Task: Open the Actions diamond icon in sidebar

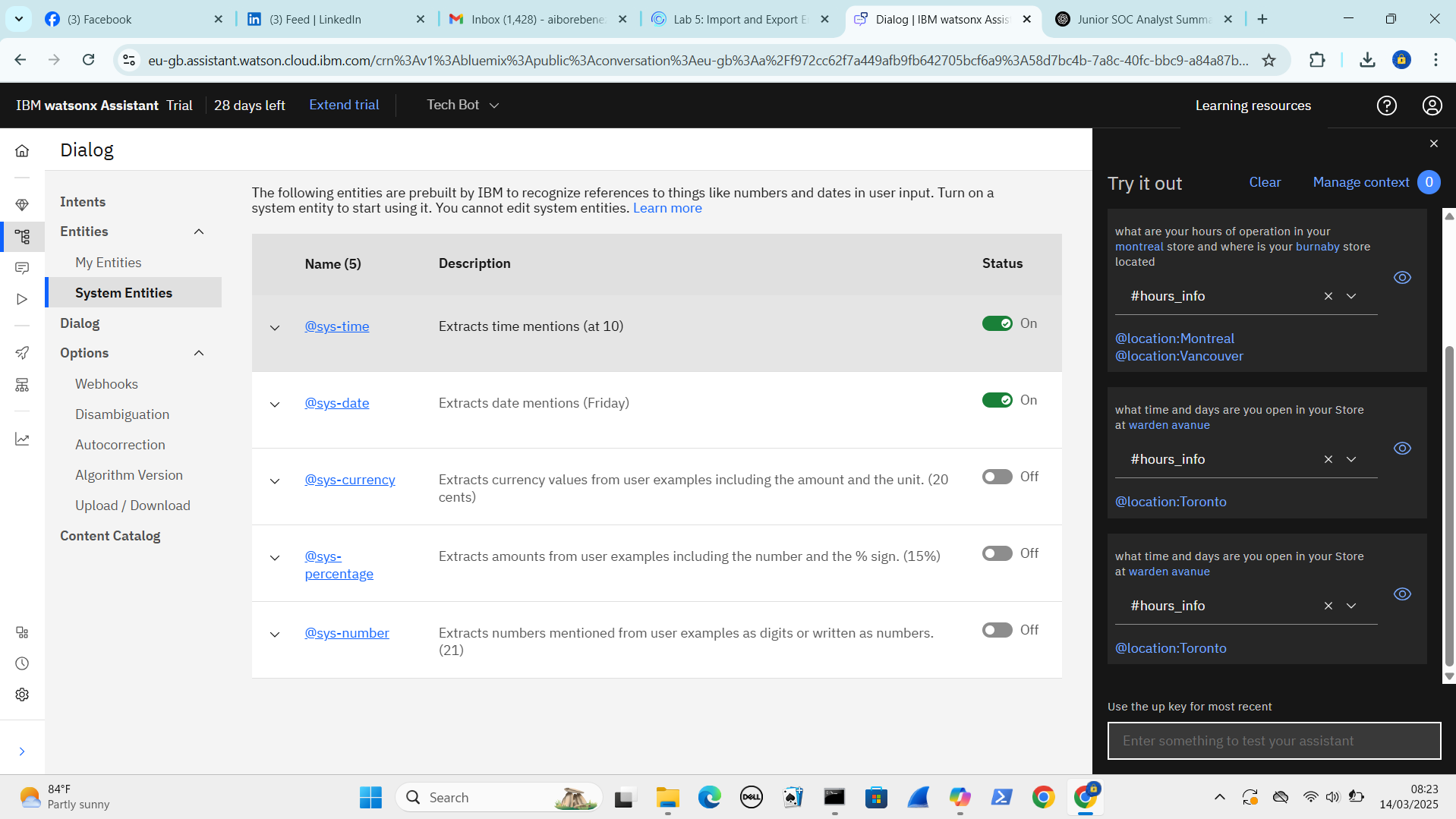Action: click(22, 205)
